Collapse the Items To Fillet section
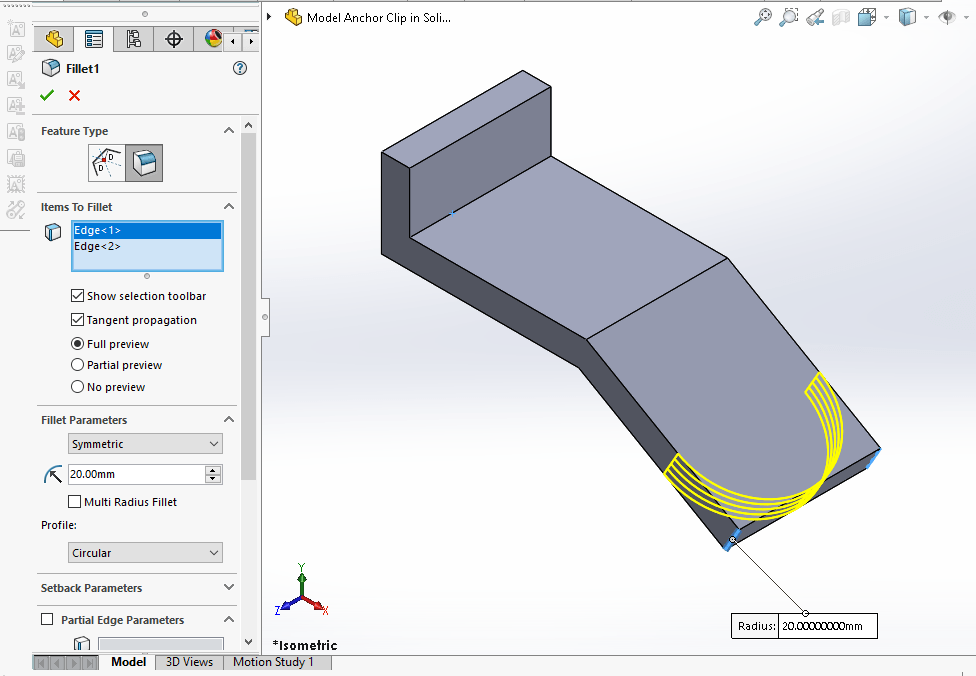The image size is (976, 676). click(228, 206)
